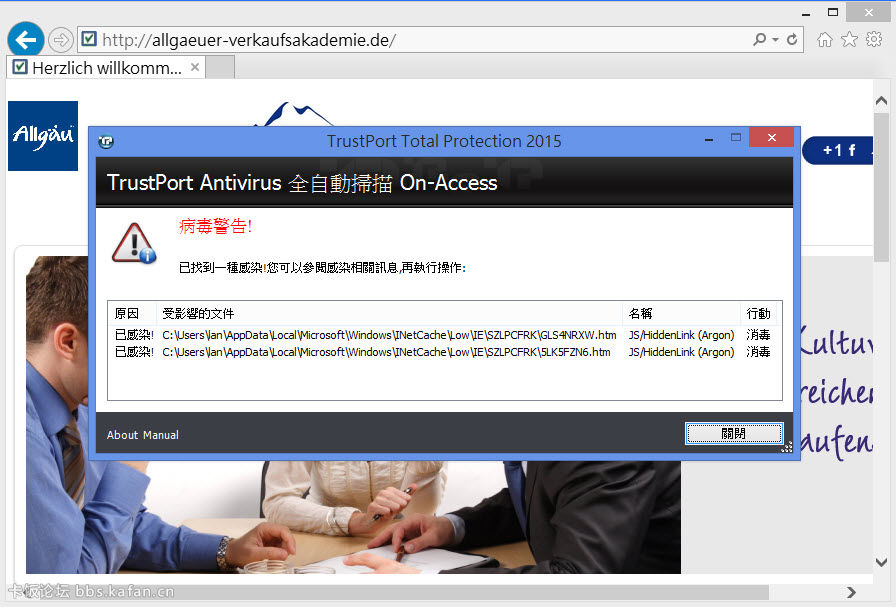This screenshot has width=896, height=607.
Task: Open the Manual link in the dialog
Action: (161, 435)
